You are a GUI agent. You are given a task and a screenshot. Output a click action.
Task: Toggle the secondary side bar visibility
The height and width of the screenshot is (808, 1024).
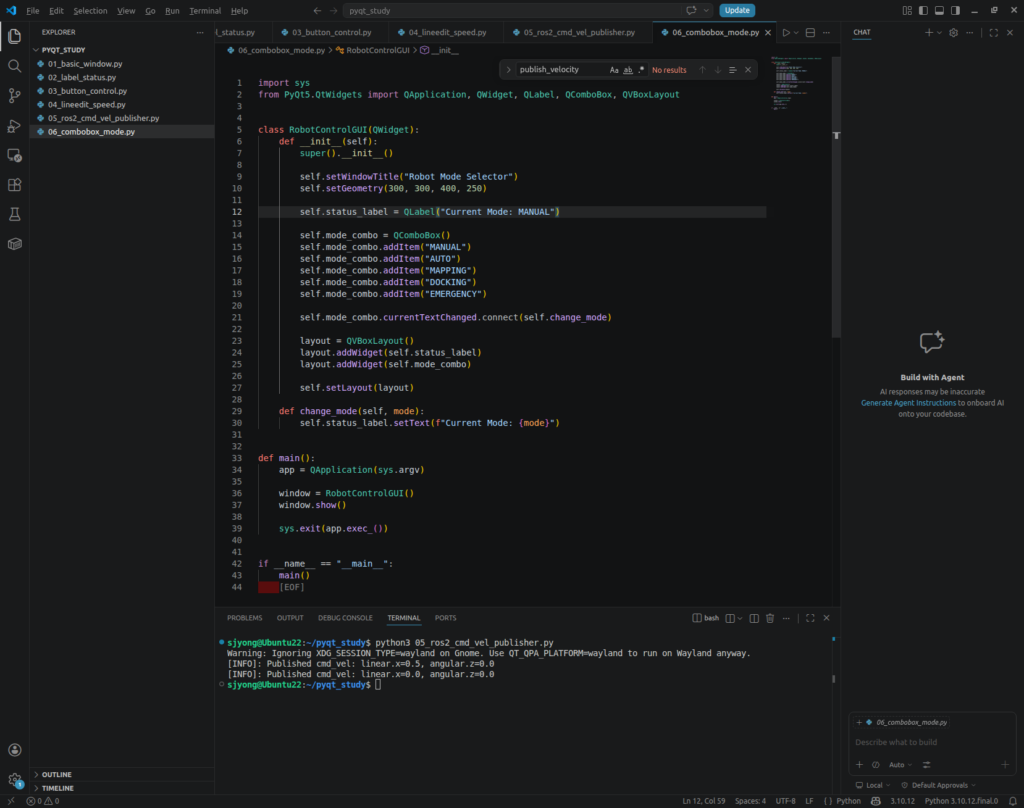[x=955, y=10]
